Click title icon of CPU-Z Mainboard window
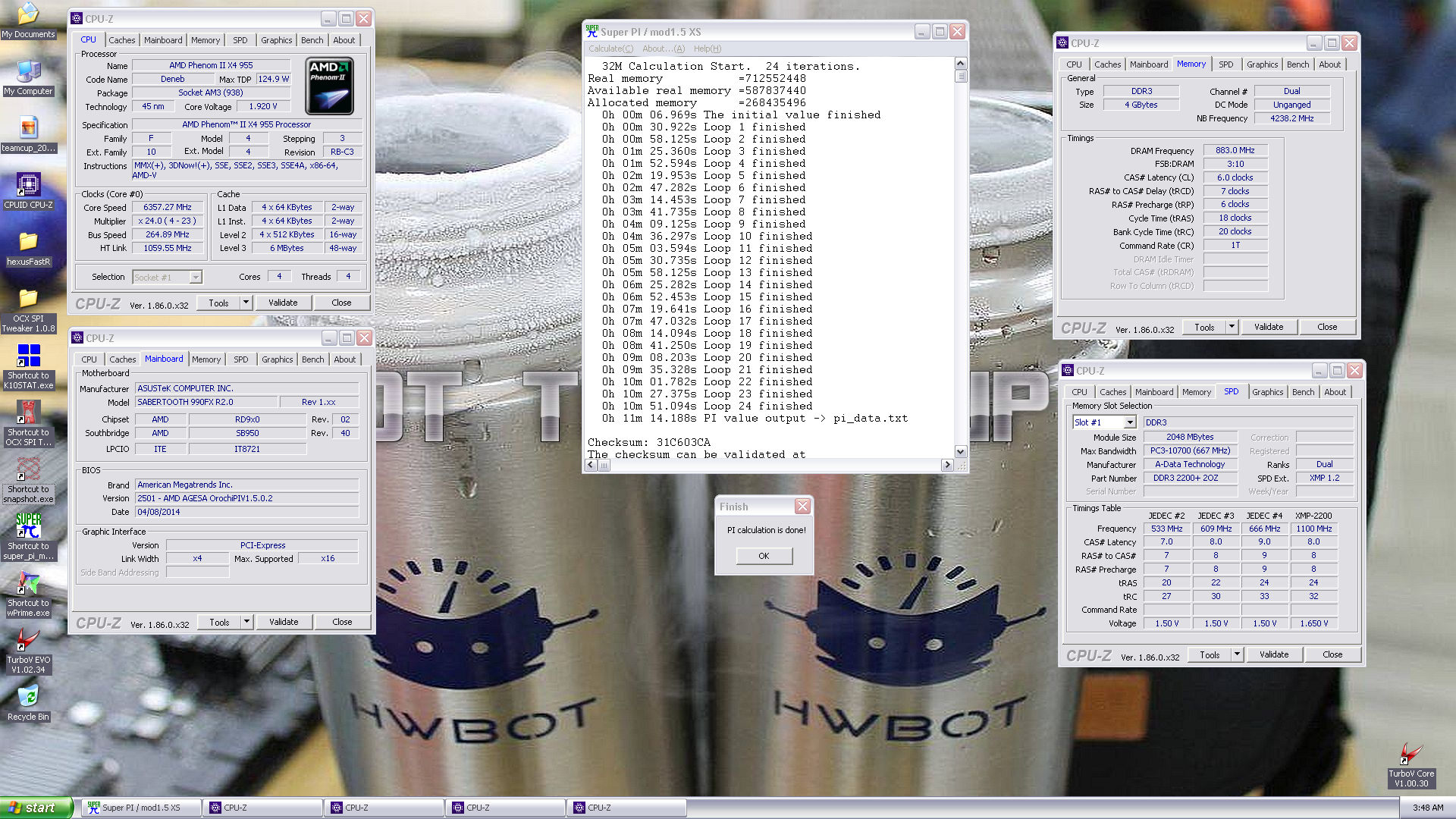 coord(77,338)
